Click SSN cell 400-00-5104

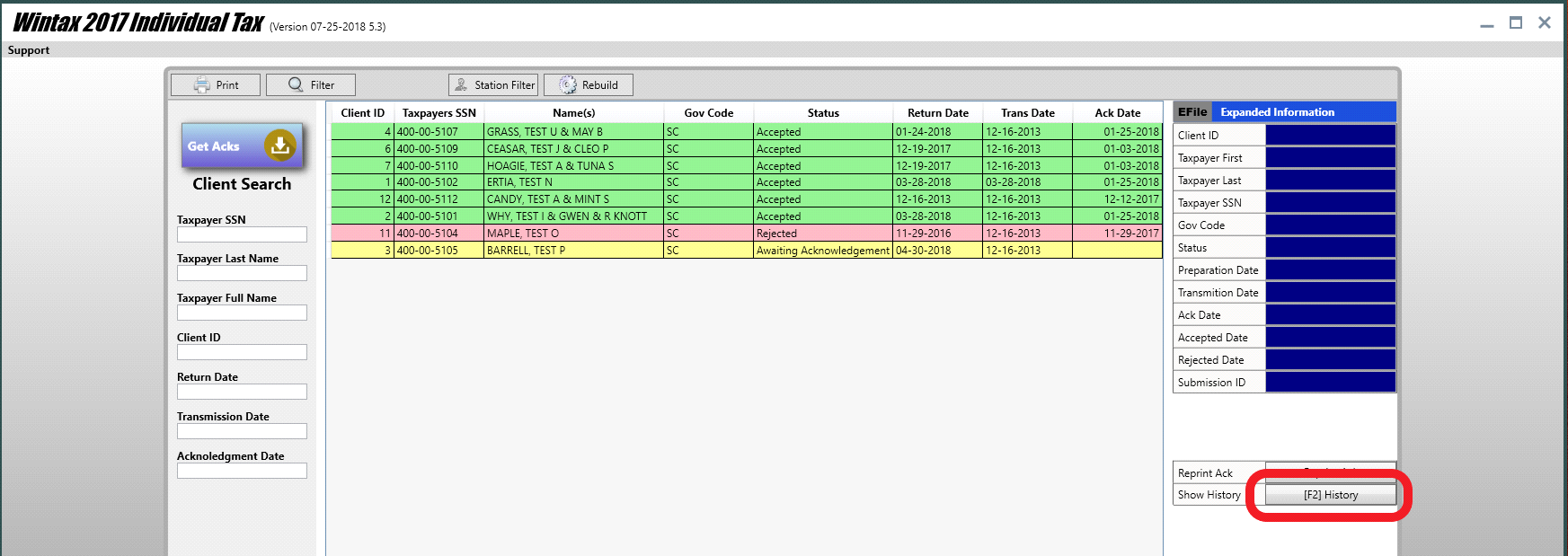tap(439, 234)
